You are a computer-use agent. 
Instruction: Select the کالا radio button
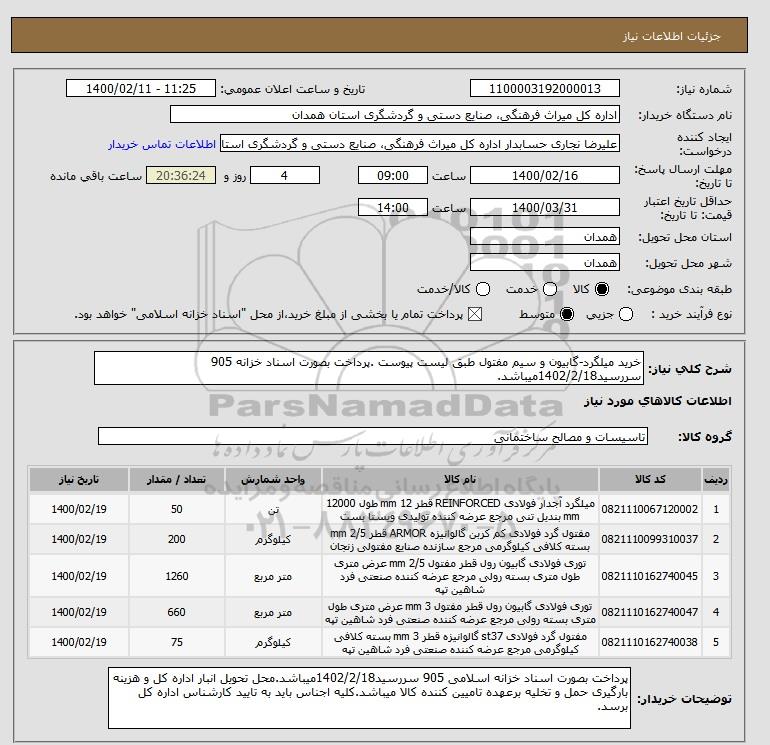click(602, 289)
